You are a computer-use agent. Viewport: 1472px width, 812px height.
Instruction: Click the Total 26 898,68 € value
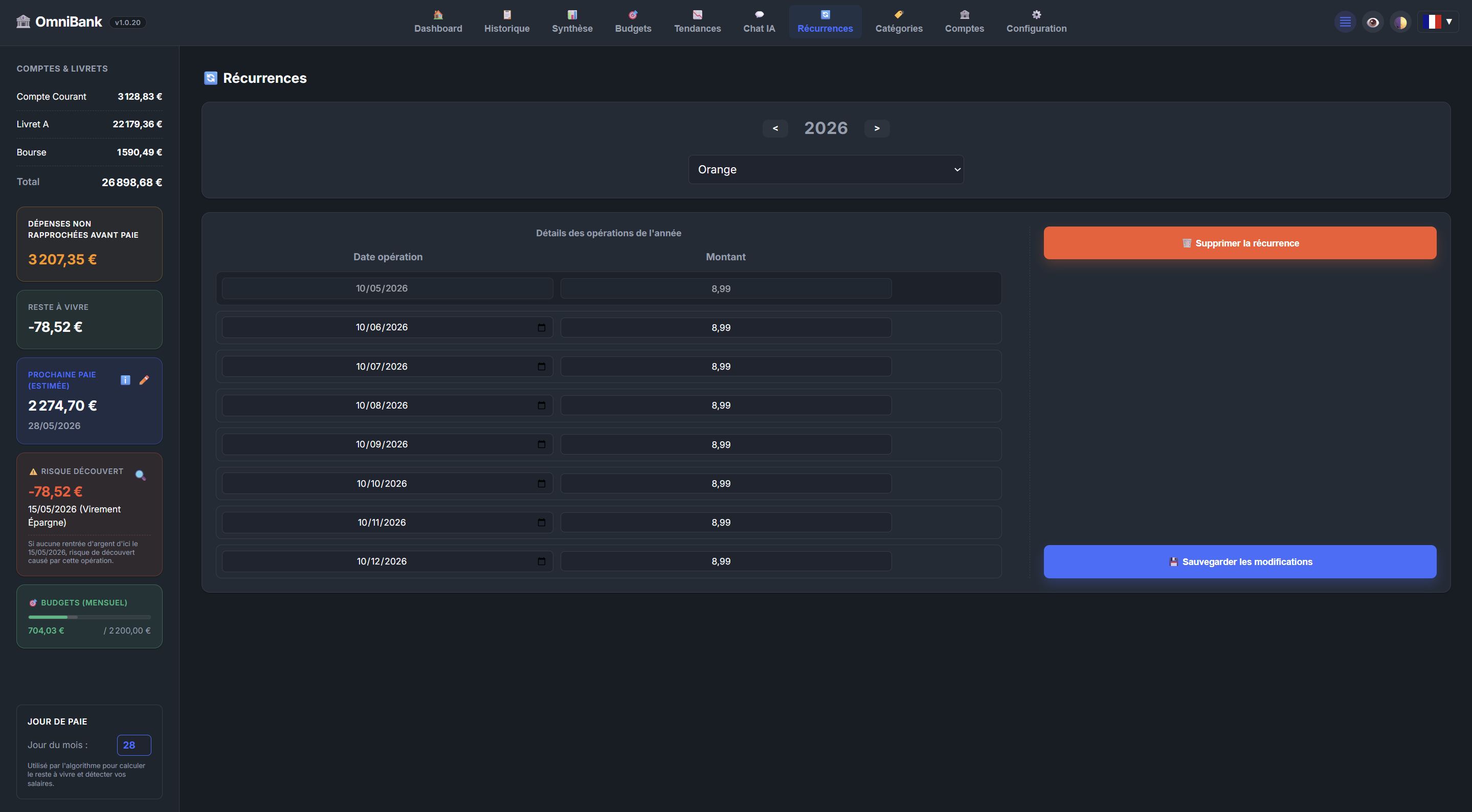pyautogui.click(x=132, y=182)
